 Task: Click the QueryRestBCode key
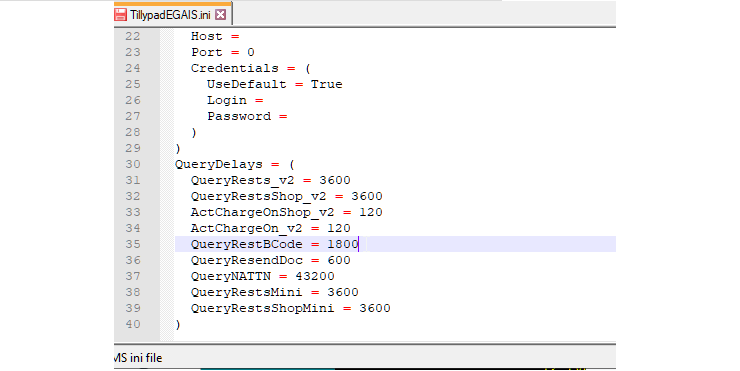[246, 244]
